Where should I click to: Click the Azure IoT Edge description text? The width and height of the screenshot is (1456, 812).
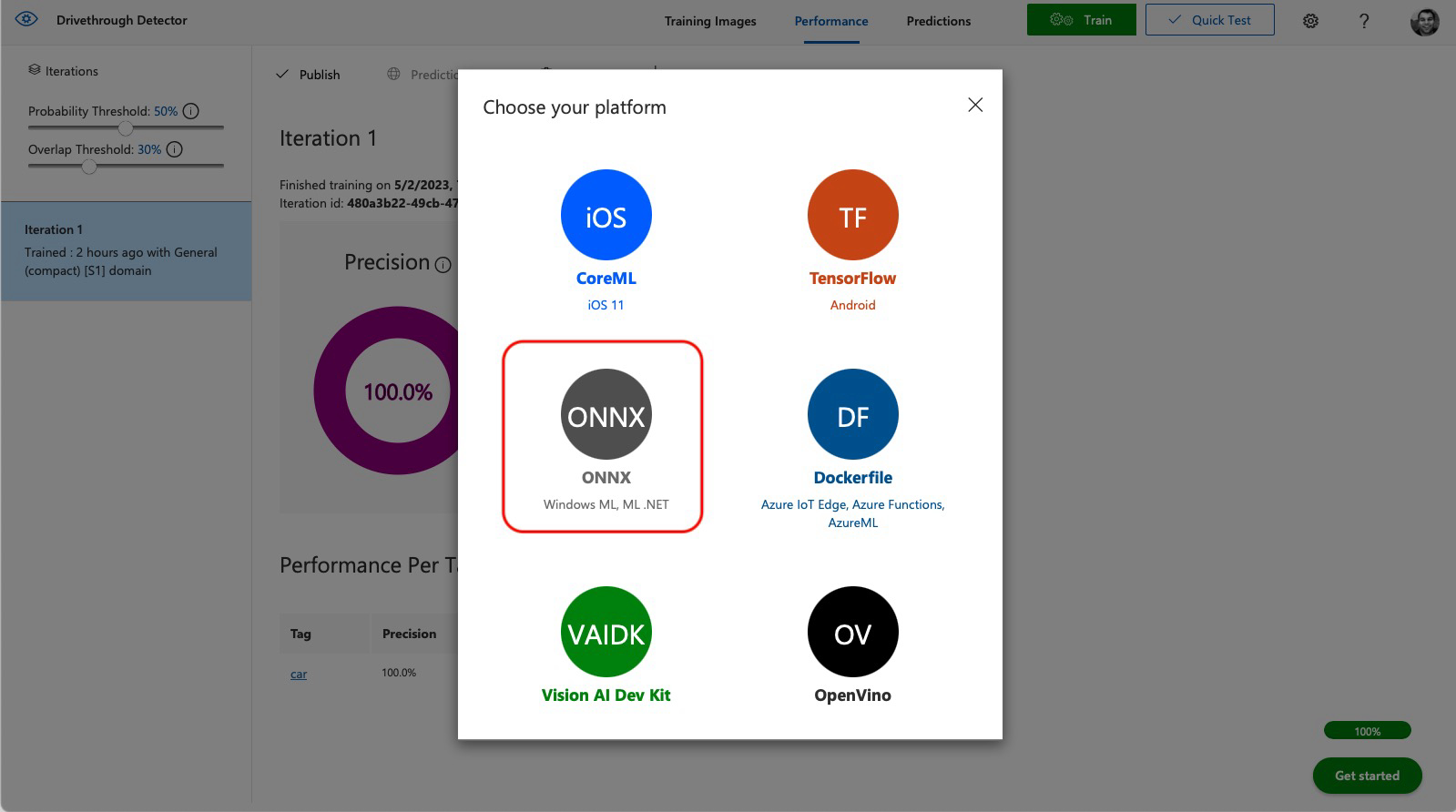coord(852,513)
